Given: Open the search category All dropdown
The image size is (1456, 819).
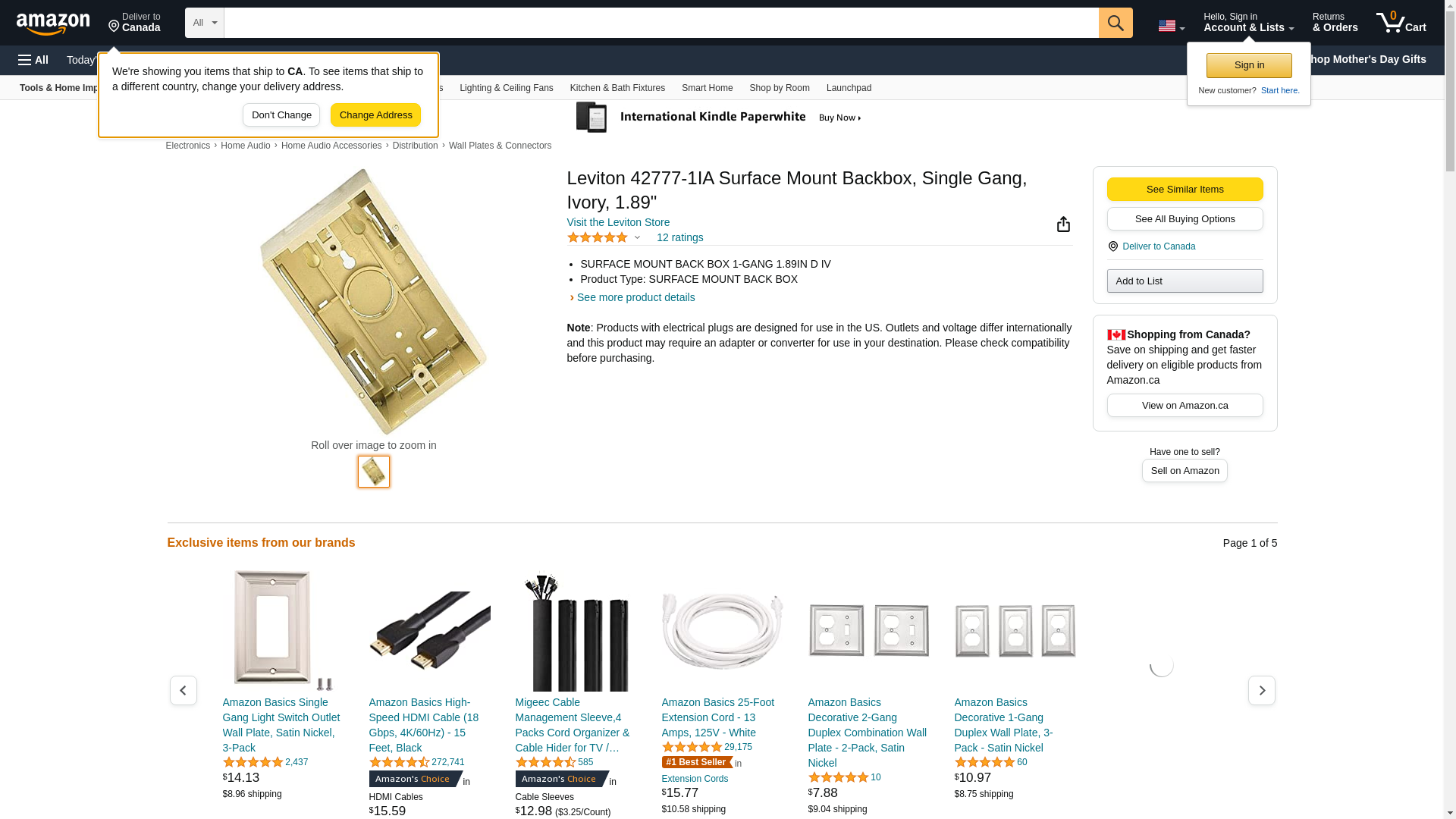Looking at the screenshot, I should (x=205, y=23).
